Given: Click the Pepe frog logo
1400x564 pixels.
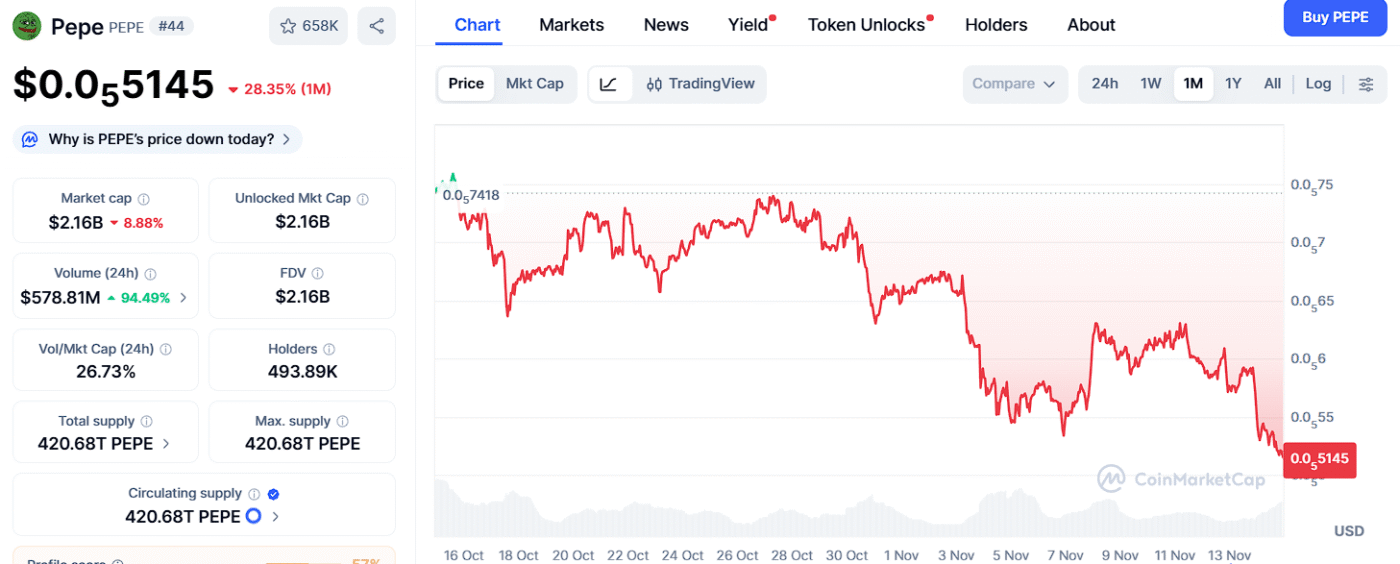Looking at the screenshot, I should tap(27, 26).
